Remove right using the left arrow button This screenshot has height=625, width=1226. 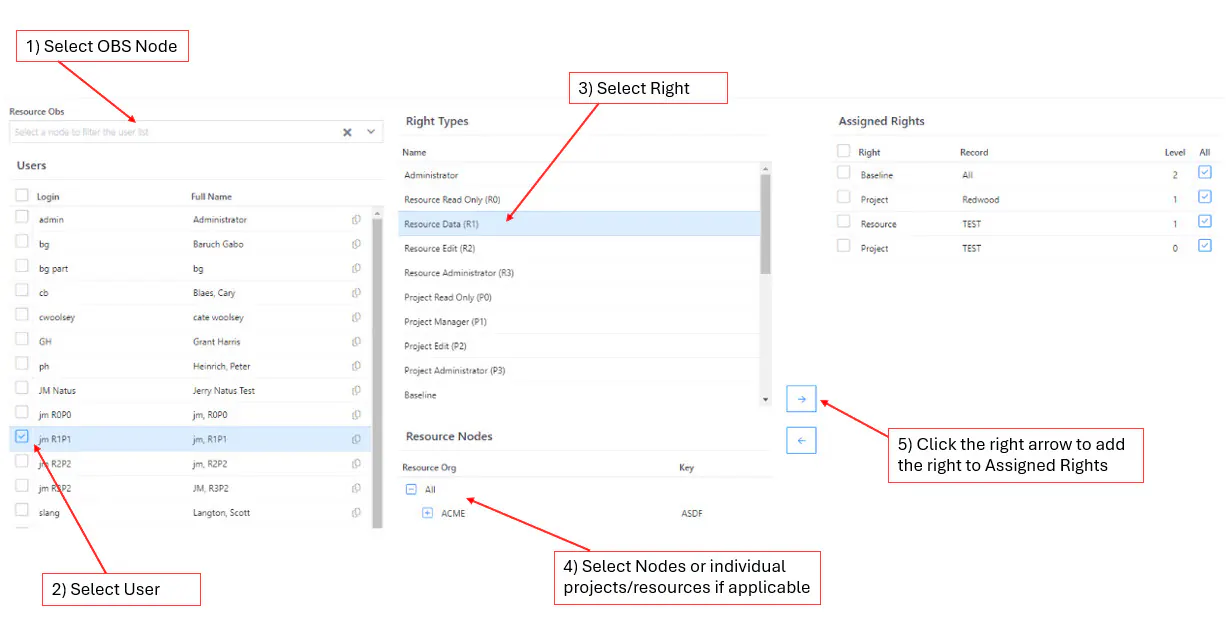point(801,440)
